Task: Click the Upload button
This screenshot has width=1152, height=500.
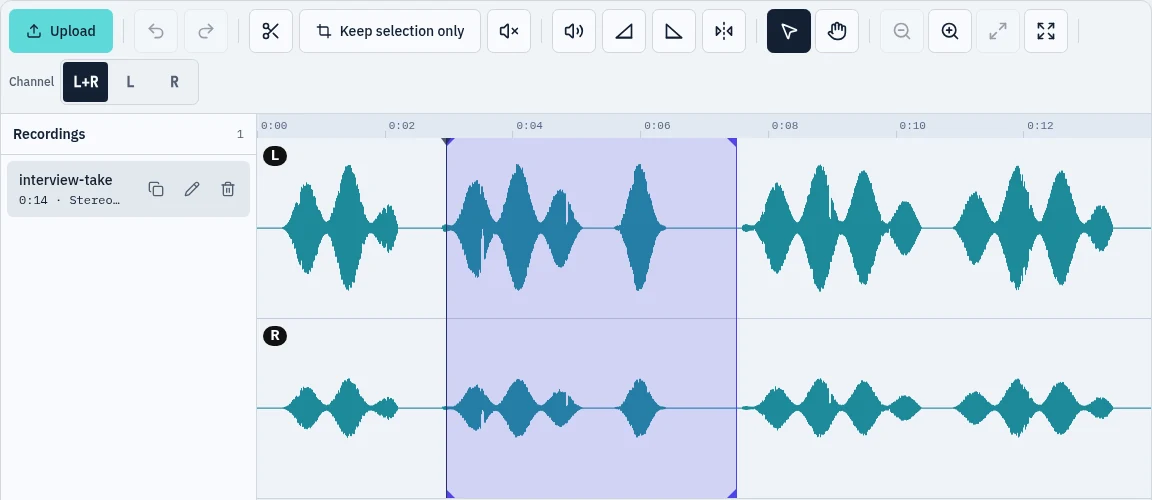Action: click(61, 31)
